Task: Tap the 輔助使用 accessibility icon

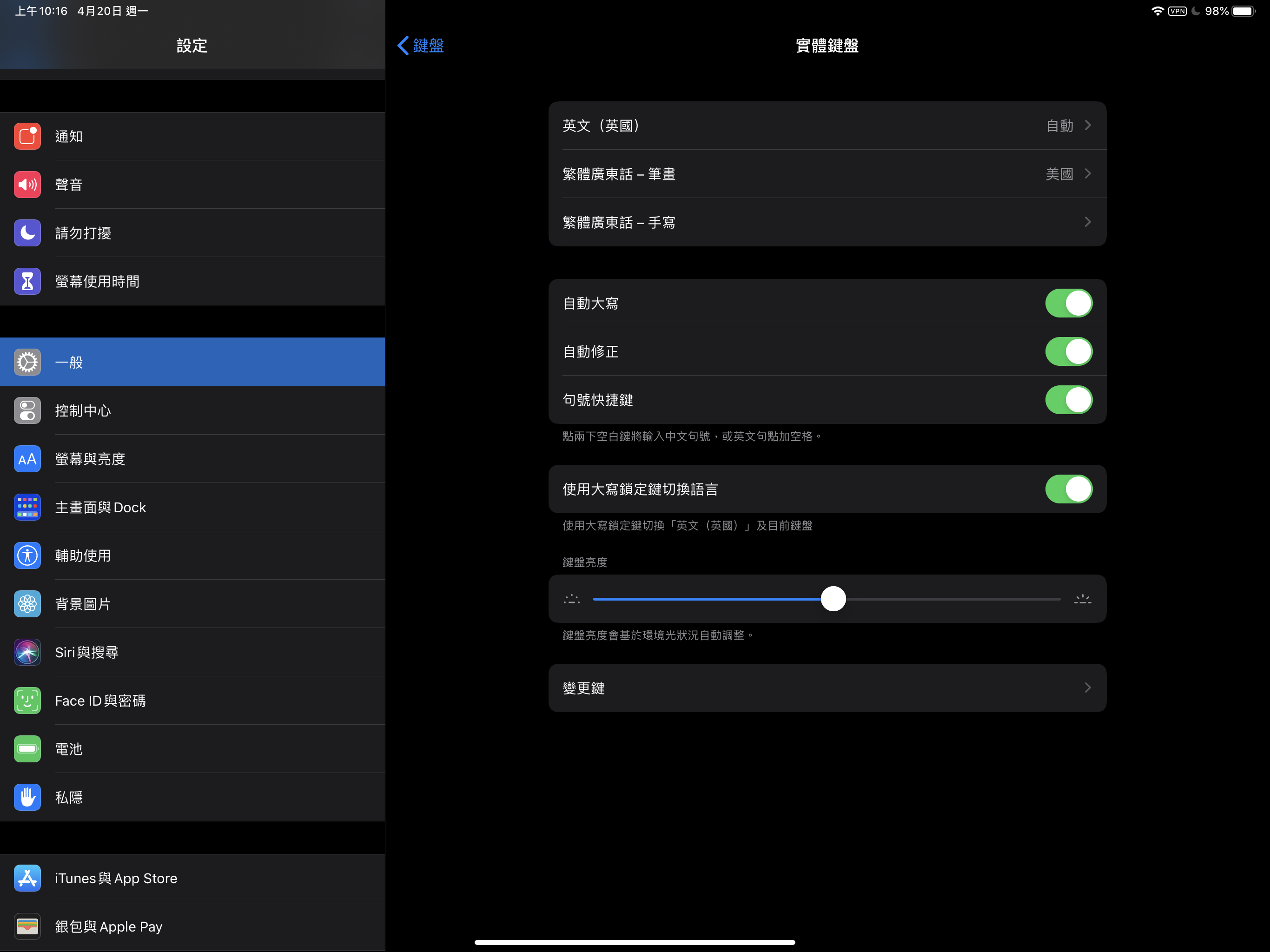Action: [27, 555]
